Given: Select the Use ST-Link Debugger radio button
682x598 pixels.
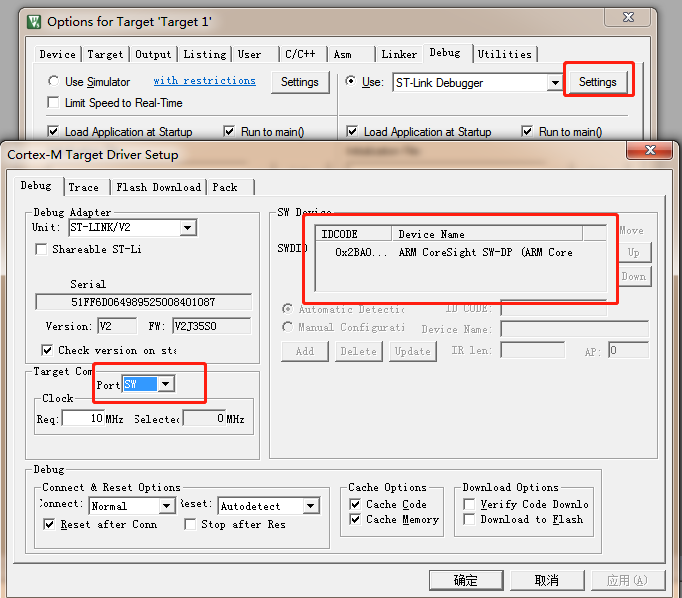Looking at the screenshot, I should [x=351, y=81].
